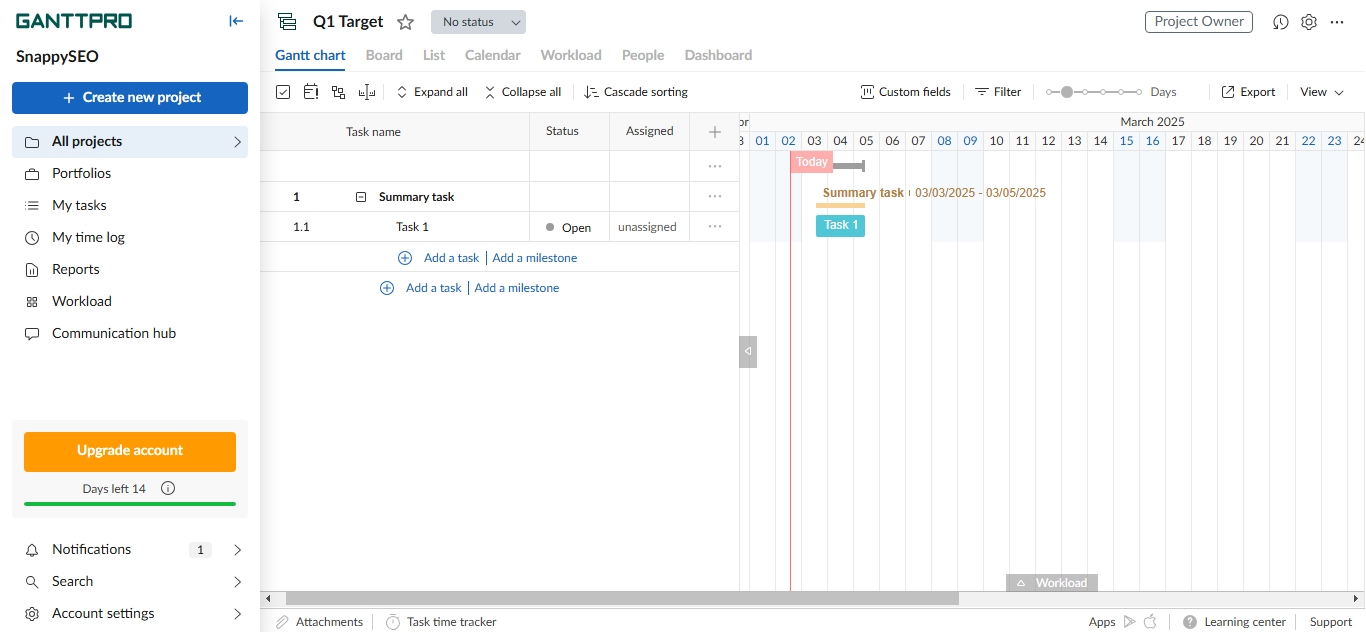Open Task time tracker
Screen dimensions: 1366x632
(x=441, y=622)
